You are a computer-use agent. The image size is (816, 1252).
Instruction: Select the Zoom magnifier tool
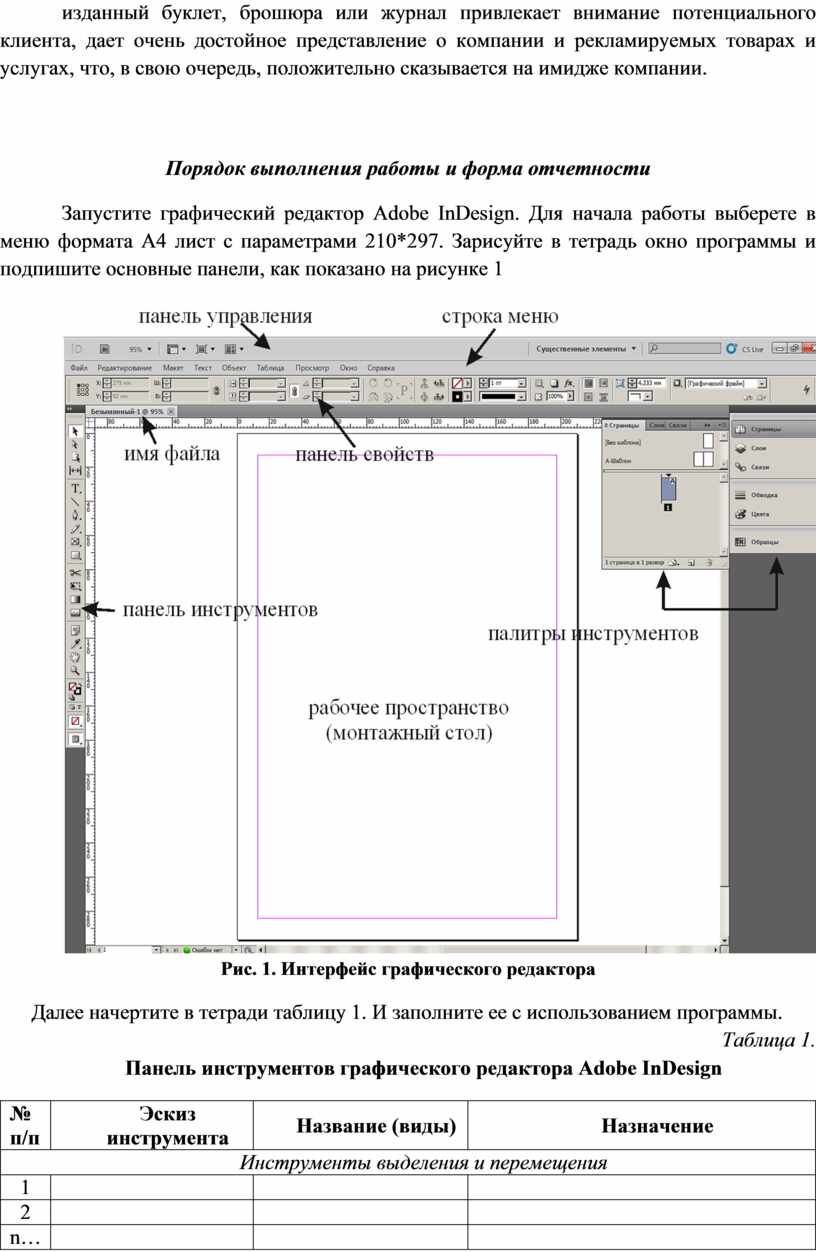75,670
